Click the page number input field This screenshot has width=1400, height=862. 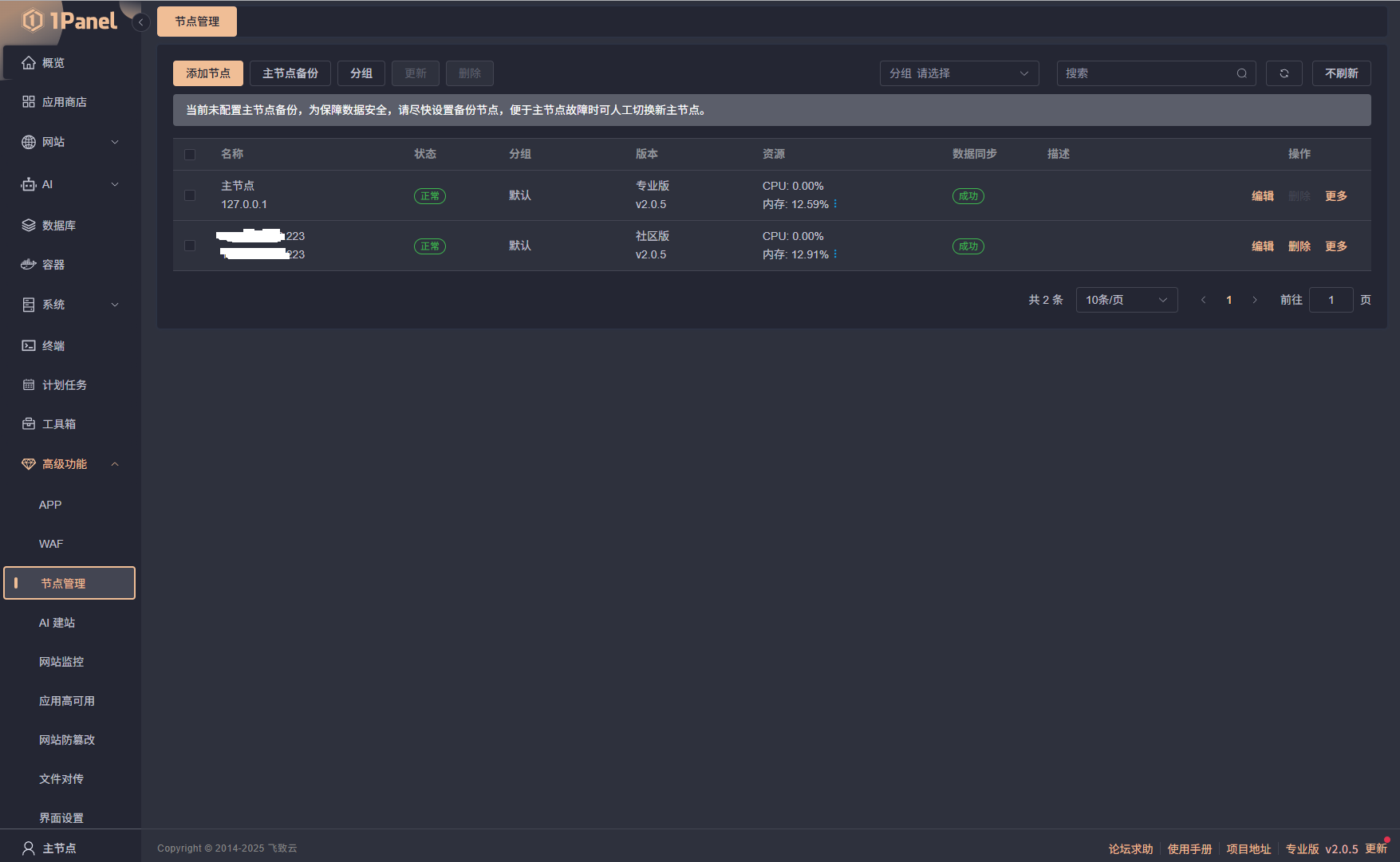click(1331, 300)
